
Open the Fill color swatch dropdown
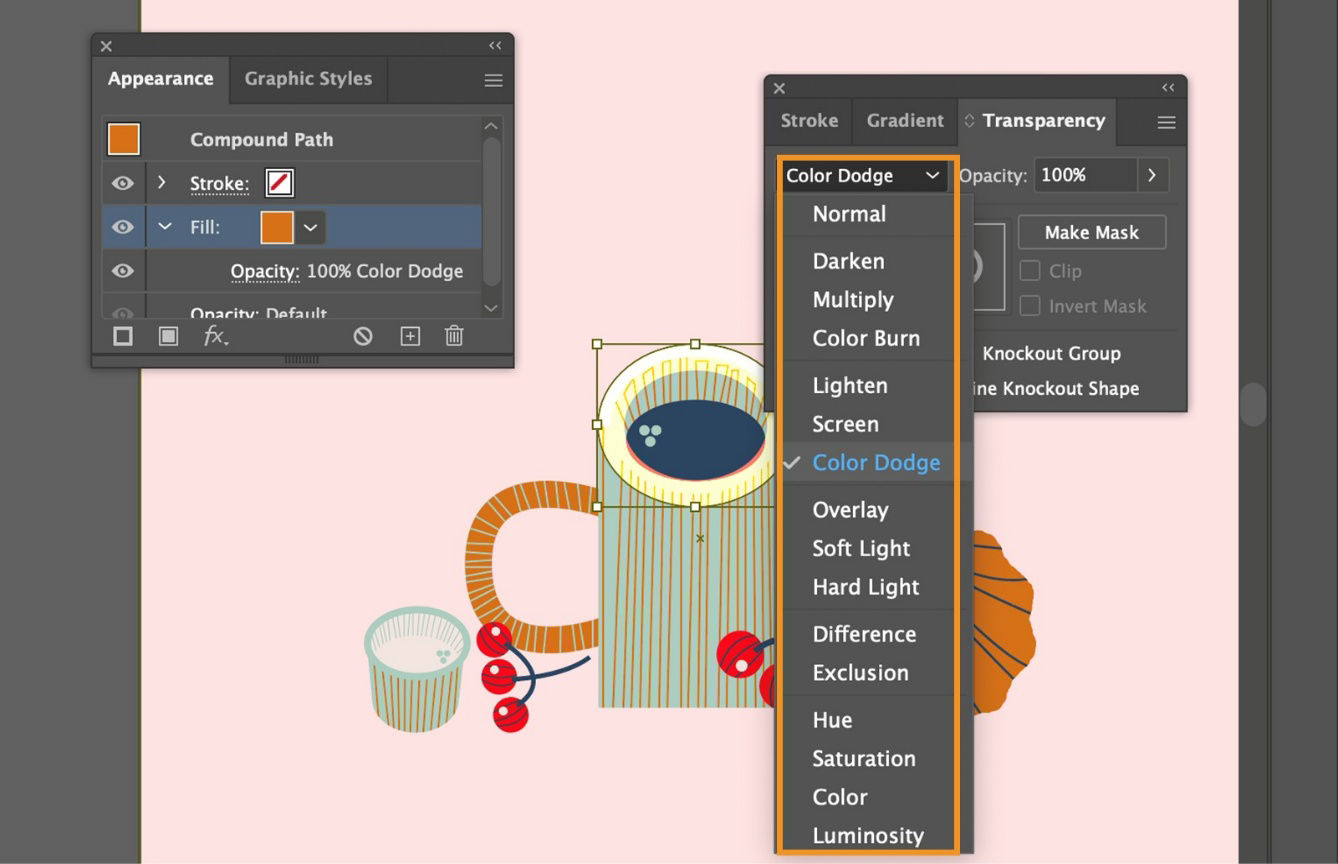[310, 227]
